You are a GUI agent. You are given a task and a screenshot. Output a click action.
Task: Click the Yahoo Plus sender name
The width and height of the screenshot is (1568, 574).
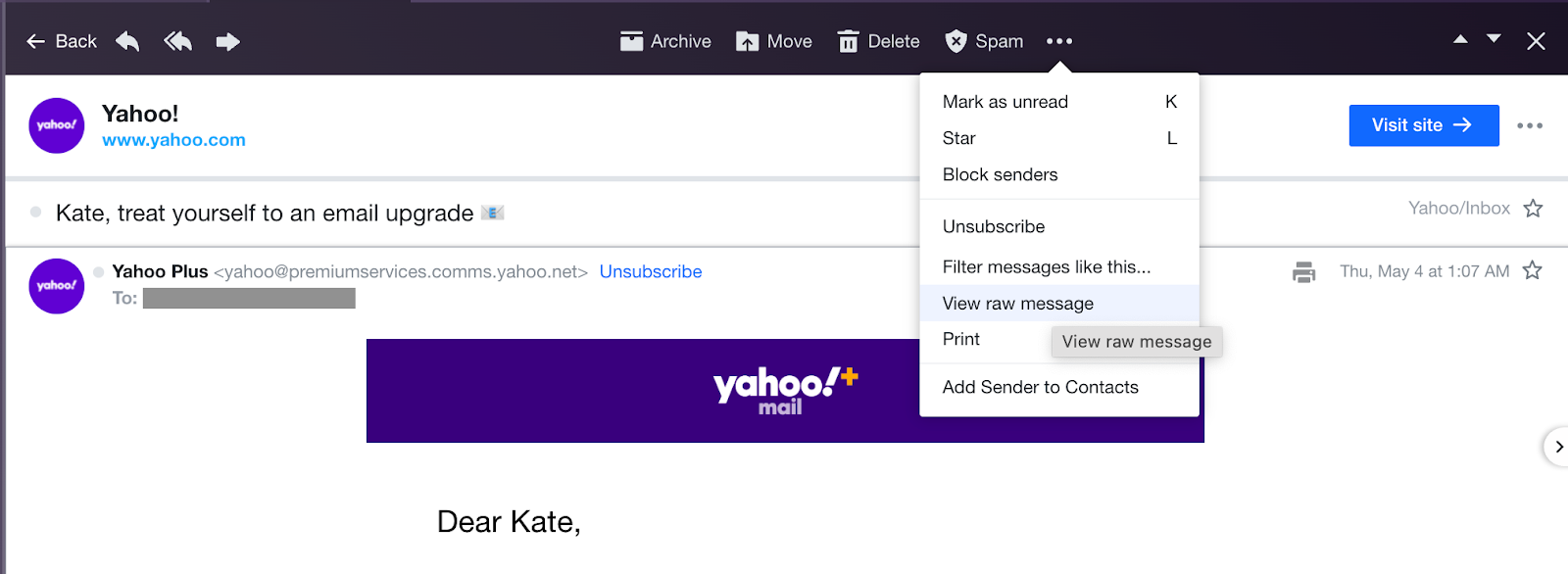[x=160, y=271]
